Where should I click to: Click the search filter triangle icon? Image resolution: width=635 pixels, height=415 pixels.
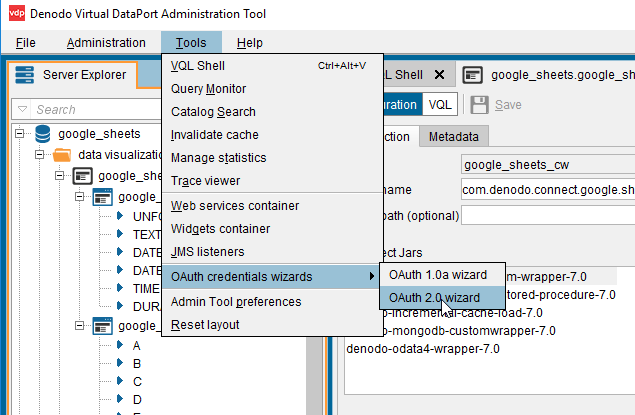22,109
